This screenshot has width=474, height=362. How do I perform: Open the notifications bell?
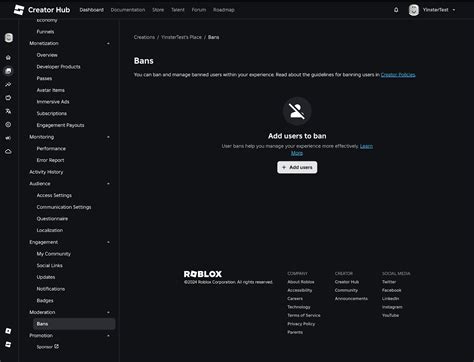396,10
